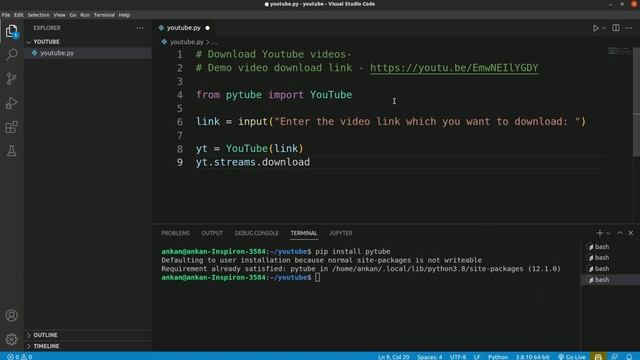Open the Testing flask view
Viewport: 640px width, 360px height.
click(11, 151)
